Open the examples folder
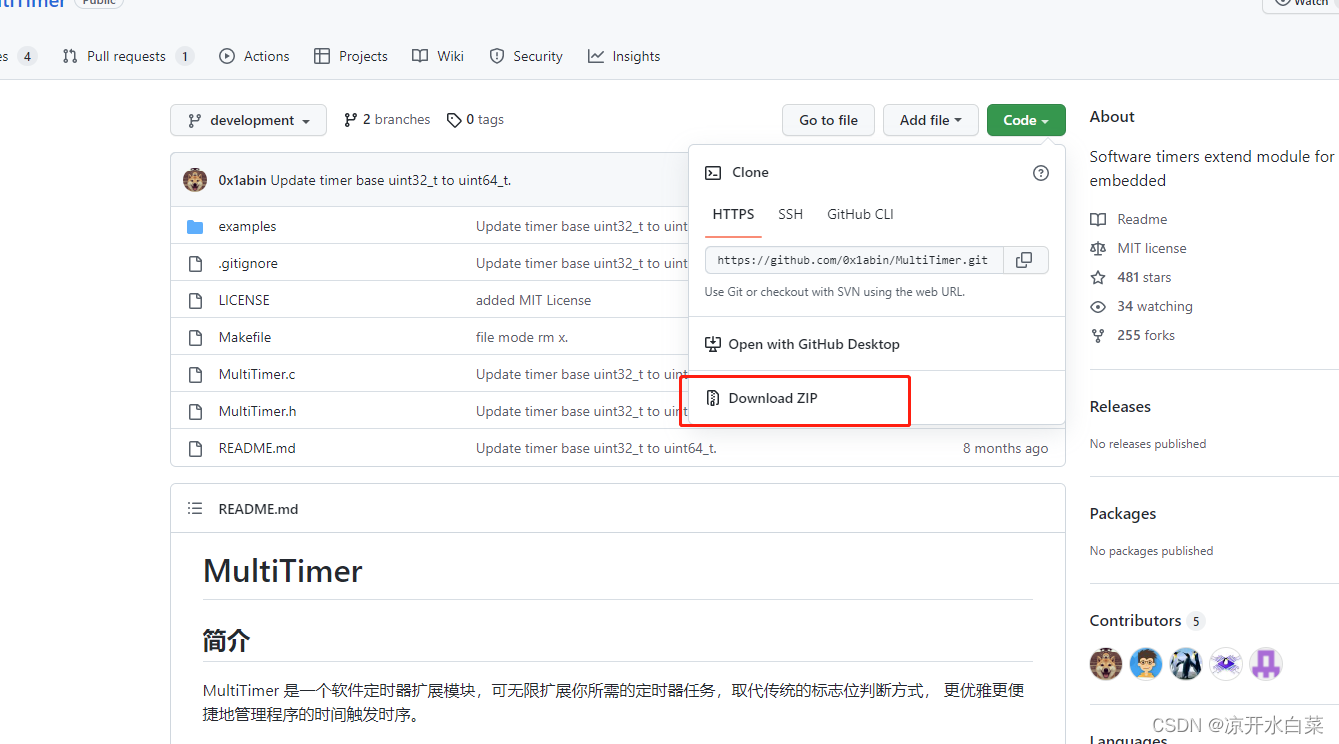 point(247,226)
